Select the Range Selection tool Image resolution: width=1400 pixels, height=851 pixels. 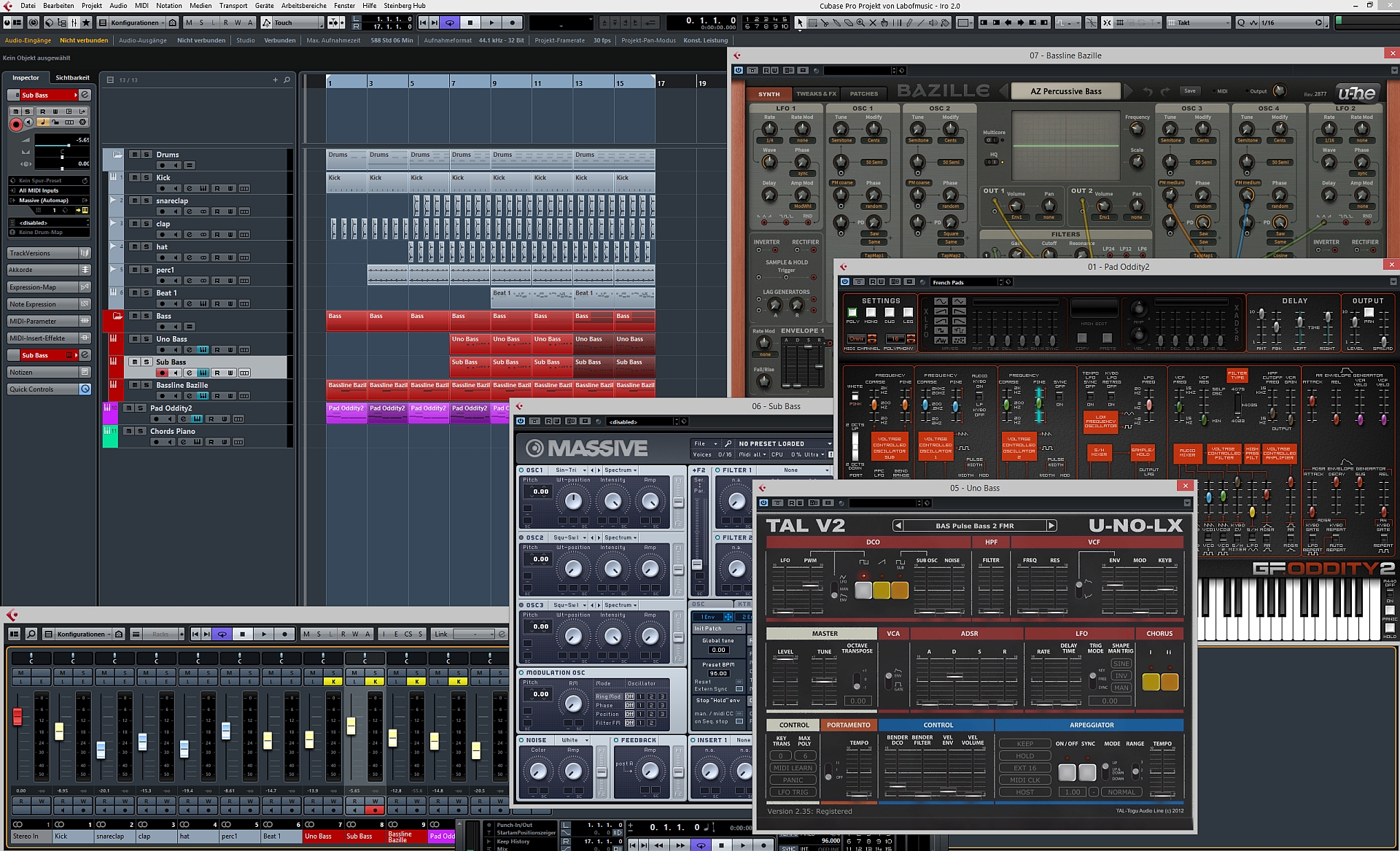(x=812, y=23)
